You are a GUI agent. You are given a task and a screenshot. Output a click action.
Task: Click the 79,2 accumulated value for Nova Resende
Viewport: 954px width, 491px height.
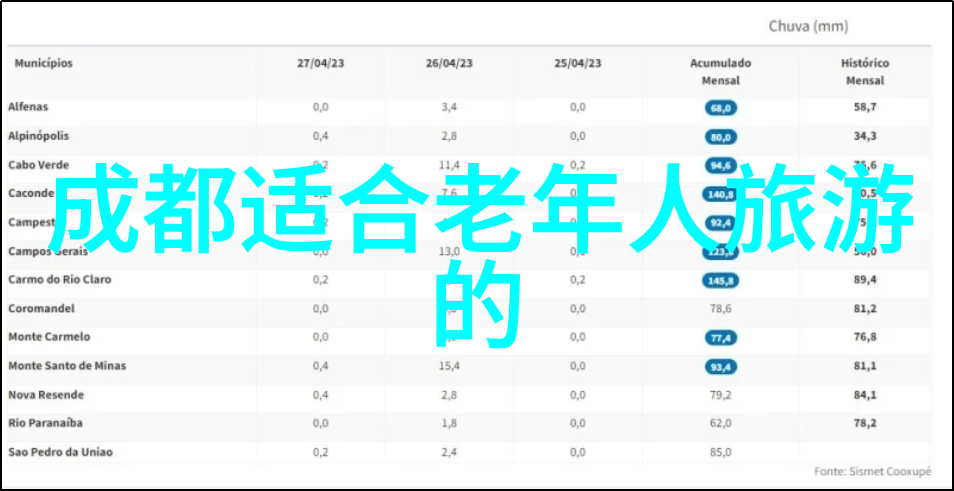(721, 395)
